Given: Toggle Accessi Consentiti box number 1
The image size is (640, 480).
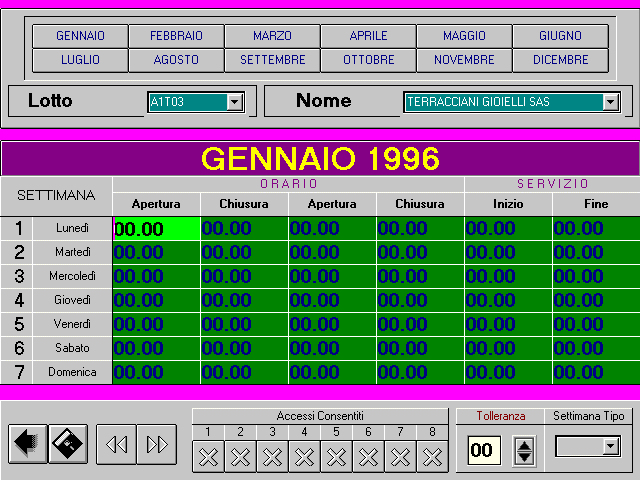Looking at the screenshot, I should [x=208, y=456].
